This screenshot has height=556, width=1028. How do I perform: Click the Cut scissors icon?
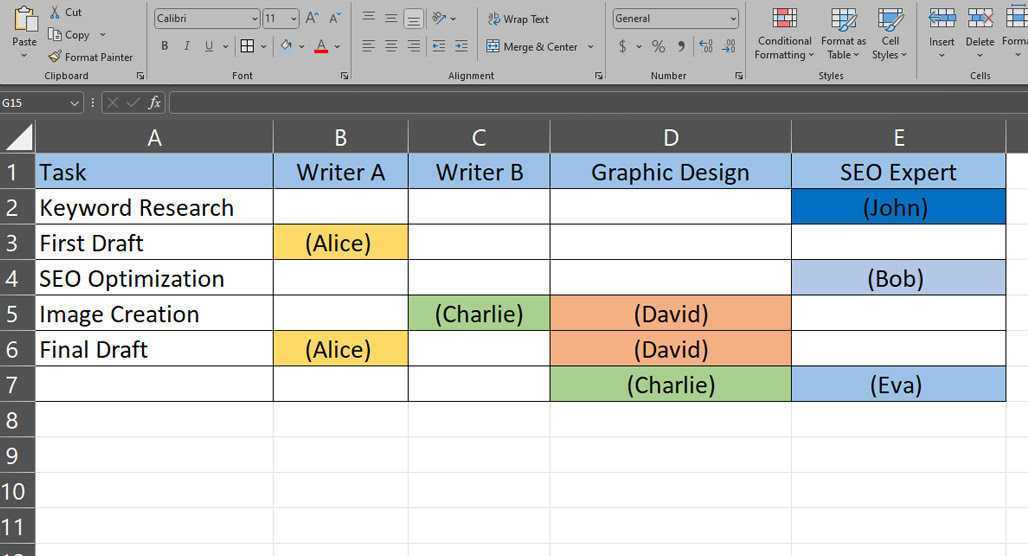(55, 12)
